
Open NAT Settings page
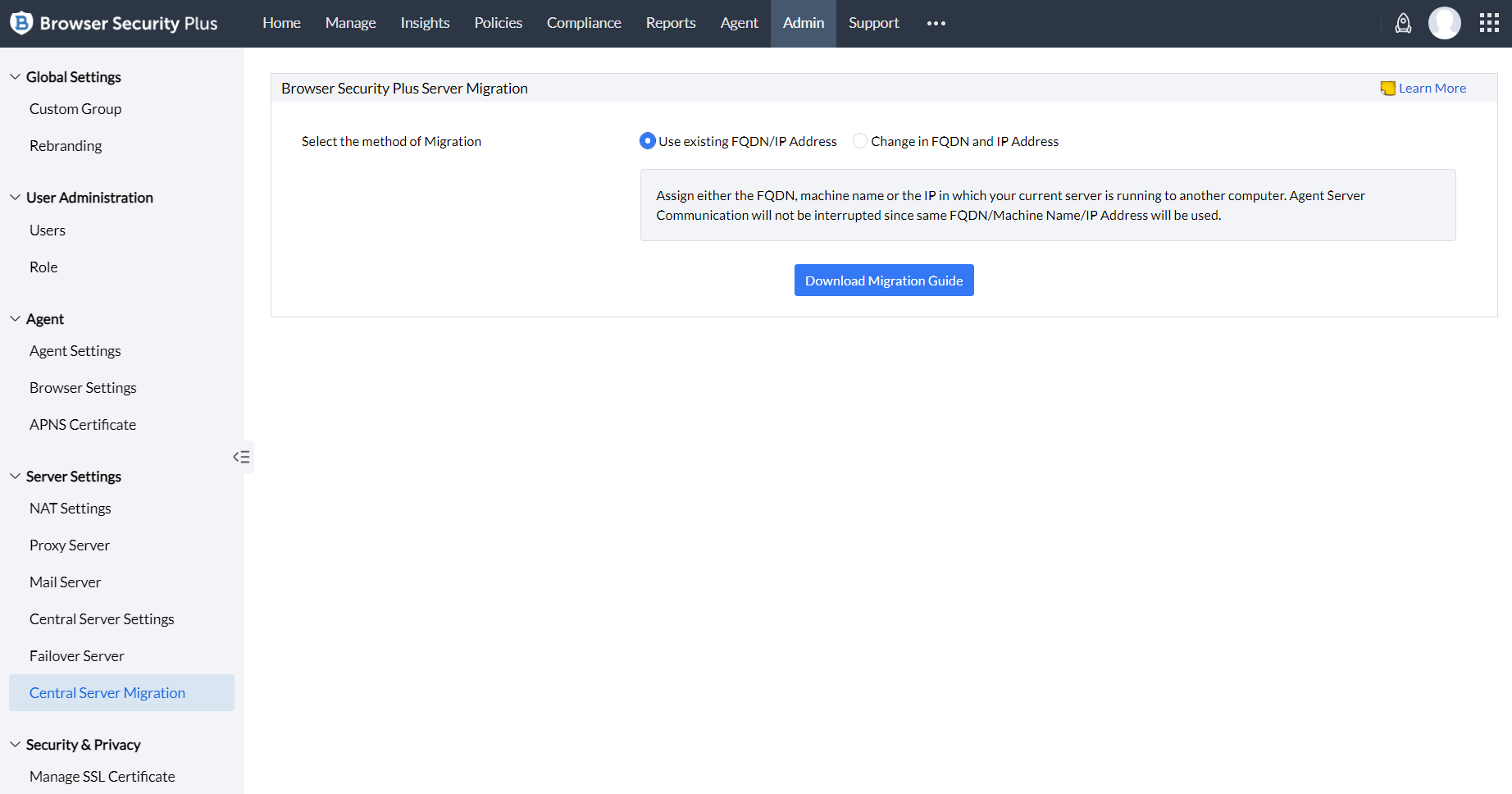point(71,509)
